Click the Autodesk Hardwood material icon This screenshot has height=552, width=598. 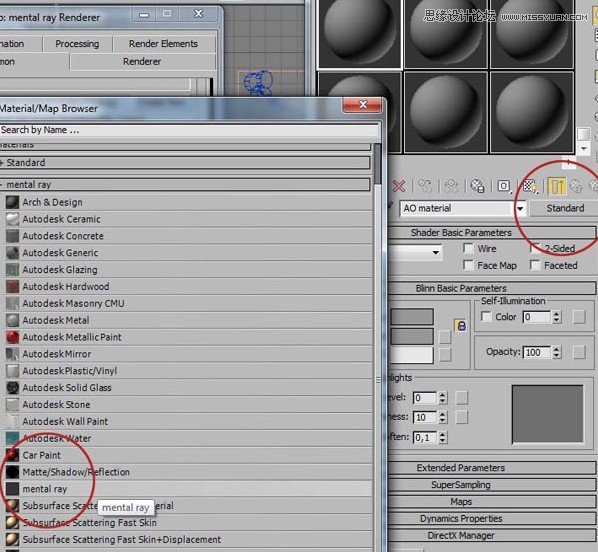12,286
